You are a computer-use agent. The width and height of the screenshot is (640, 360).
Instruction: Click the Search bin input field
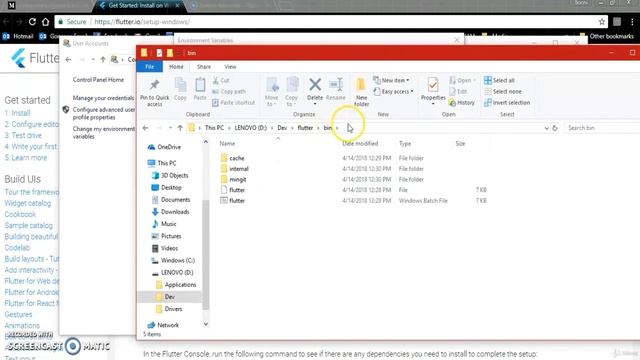click(x=602, y=128)
